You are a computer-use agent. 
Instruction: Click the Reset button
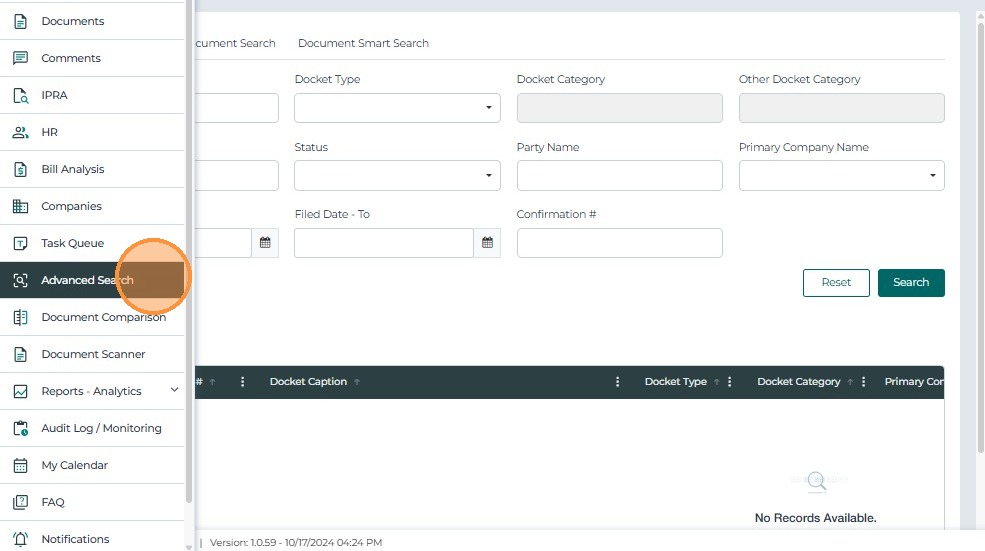coord(836,283)
